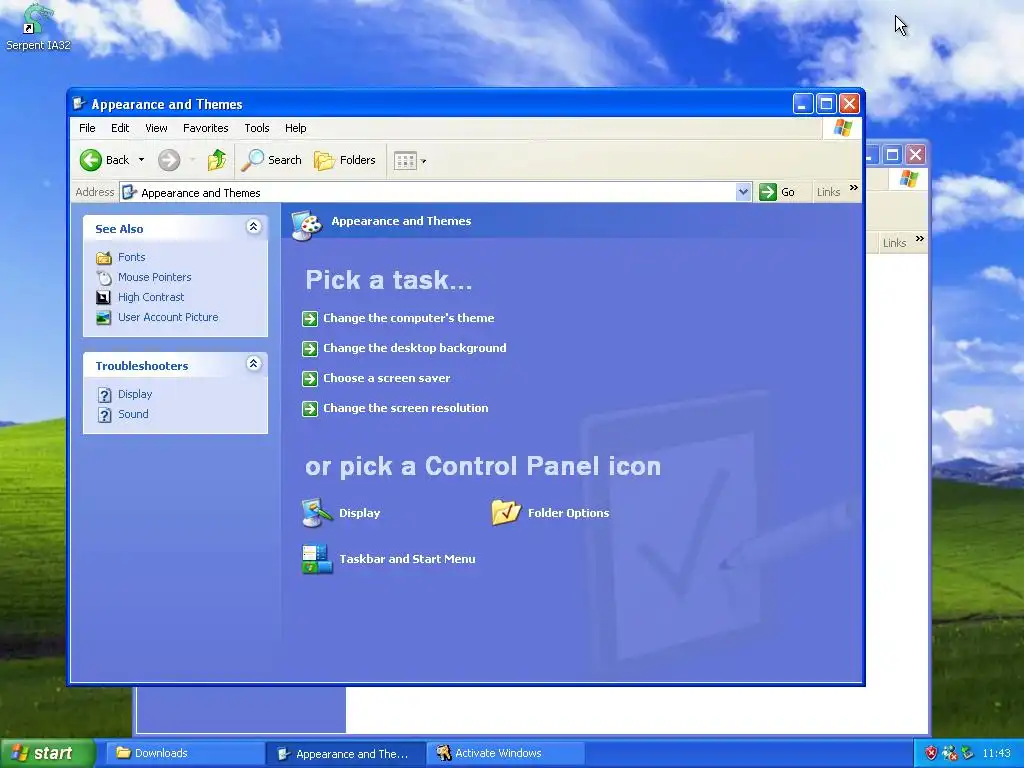Select Choose a screen saver task
This screenshot has height=768, width=1024.
(387, 378)
